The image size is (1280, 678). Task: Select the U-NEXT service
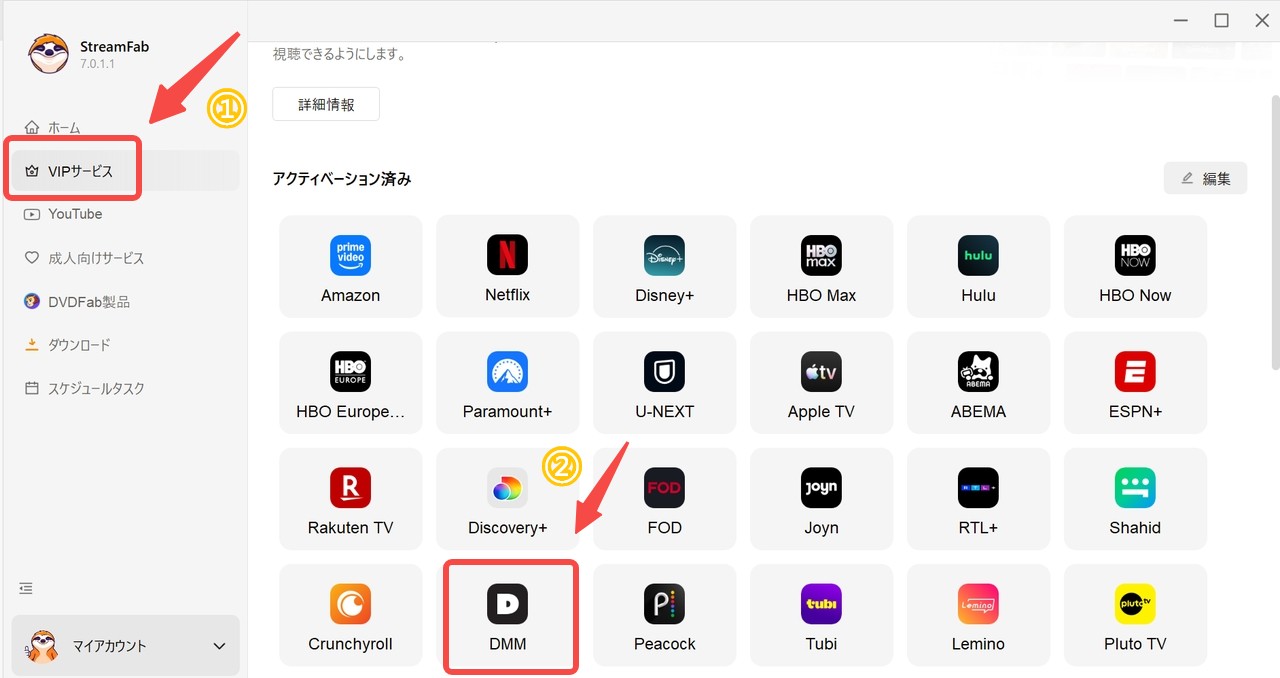664,383
